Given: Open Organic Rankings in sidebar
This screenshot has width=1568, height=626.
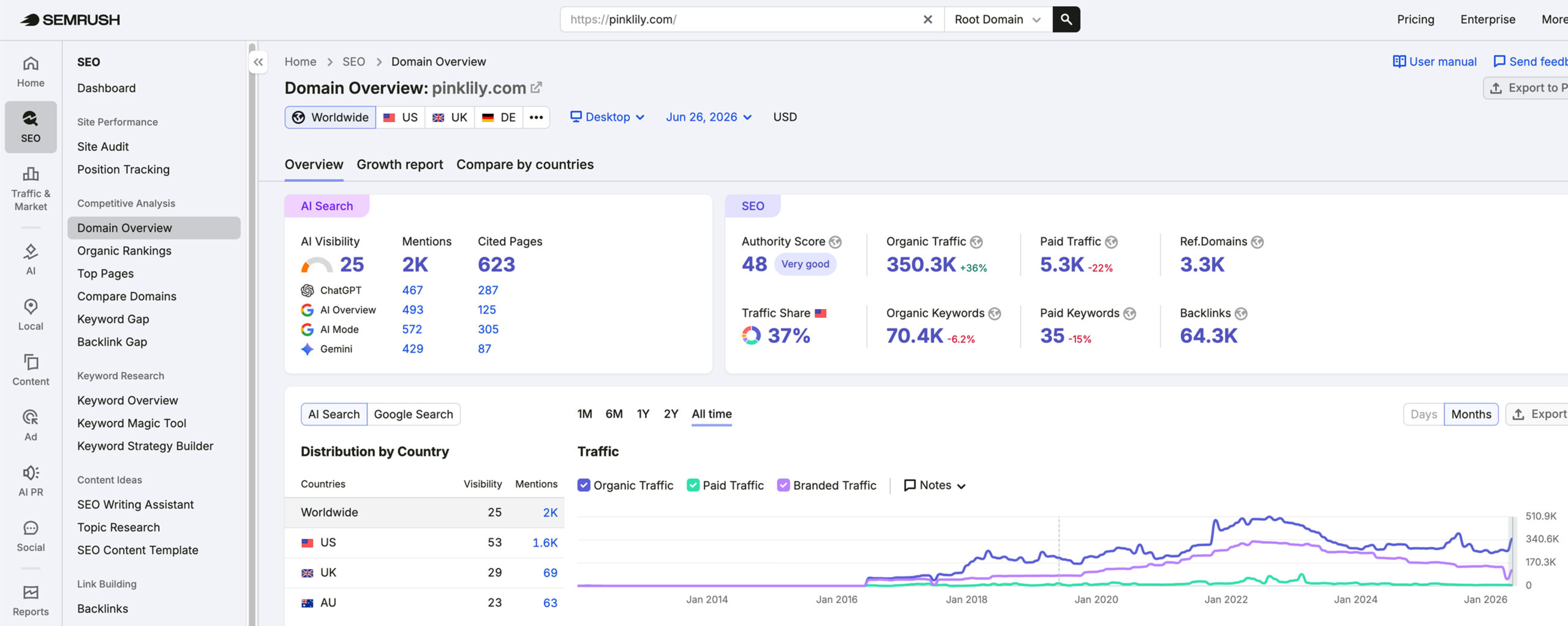Looking at the screenshot, I should point(124,251).
